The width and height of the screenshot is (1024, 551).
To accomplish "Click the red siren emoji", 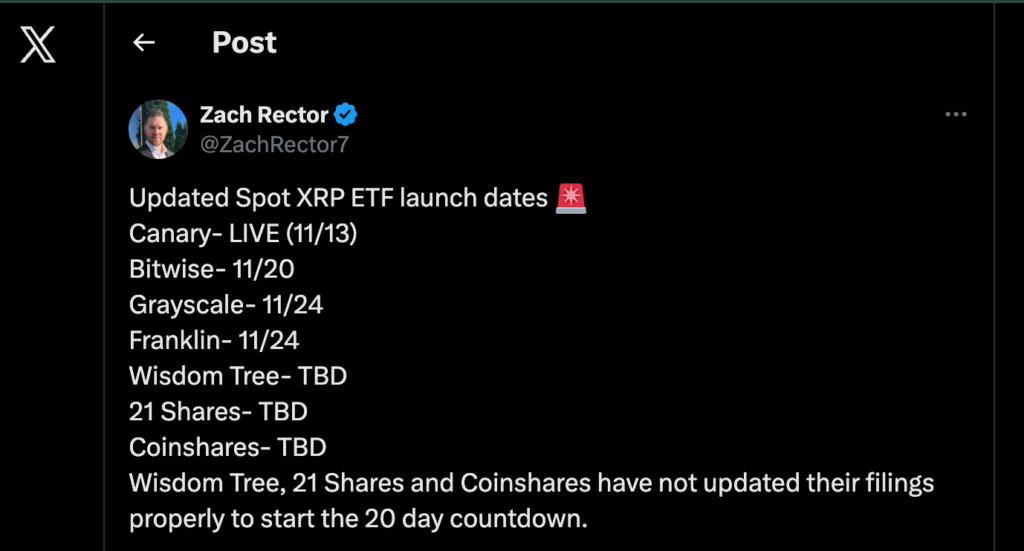I will (571, 198).
